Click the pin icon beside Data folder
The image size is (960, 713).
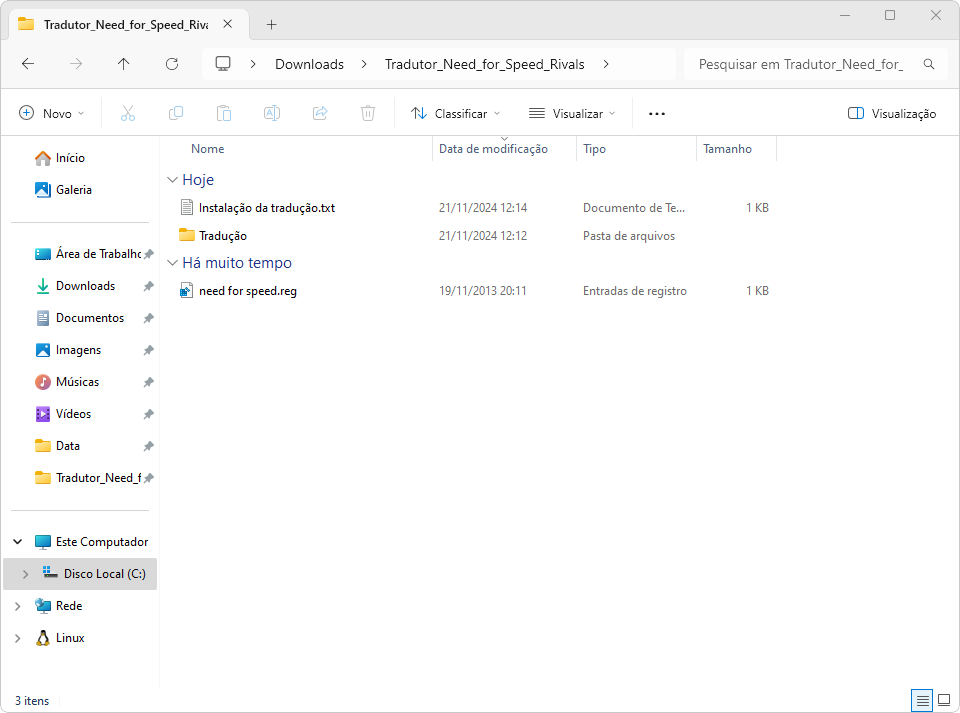[148, 446]
